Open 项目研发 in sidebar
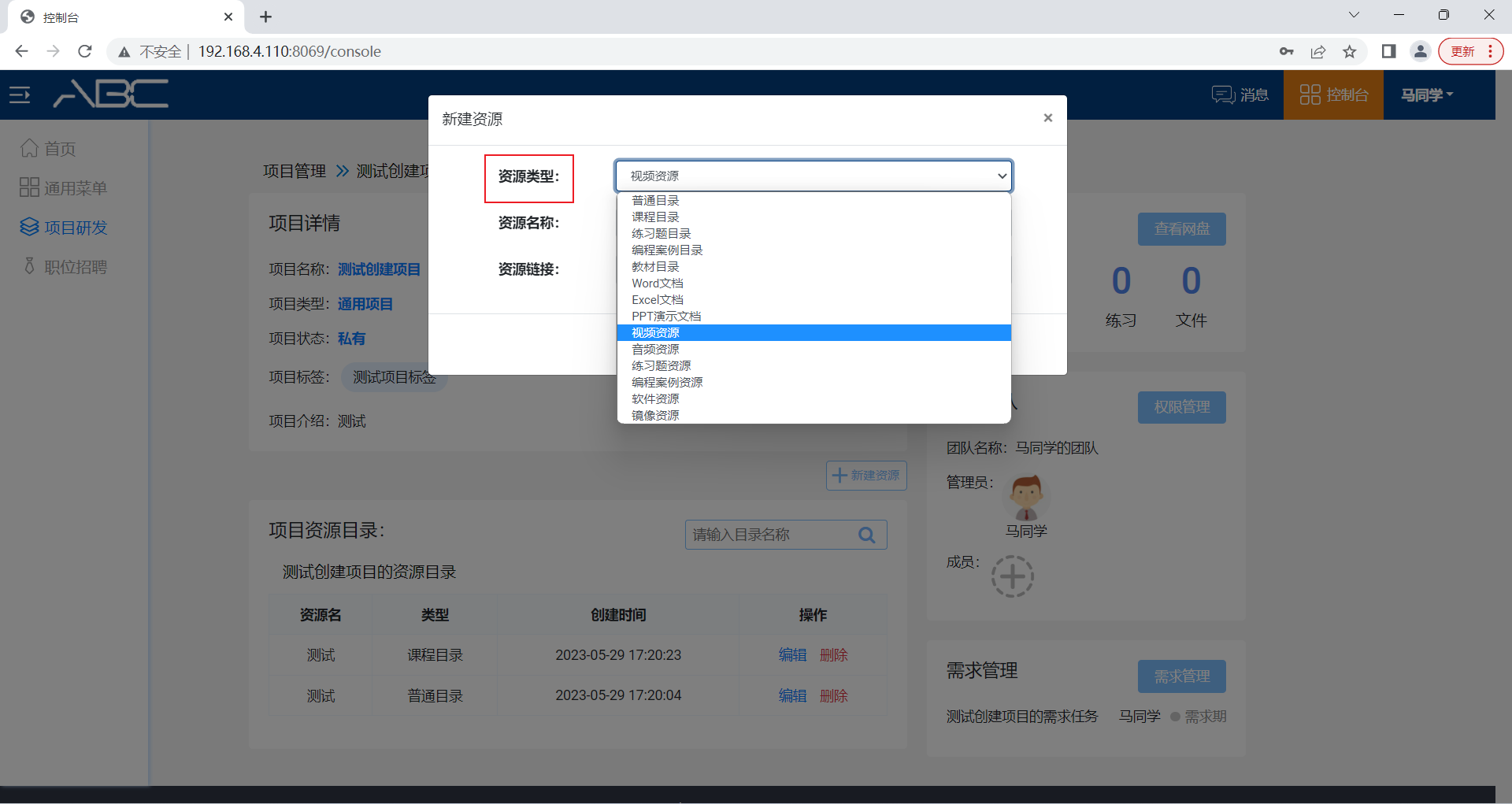This screenshot has width=1512, height=804. coord(63,228)
